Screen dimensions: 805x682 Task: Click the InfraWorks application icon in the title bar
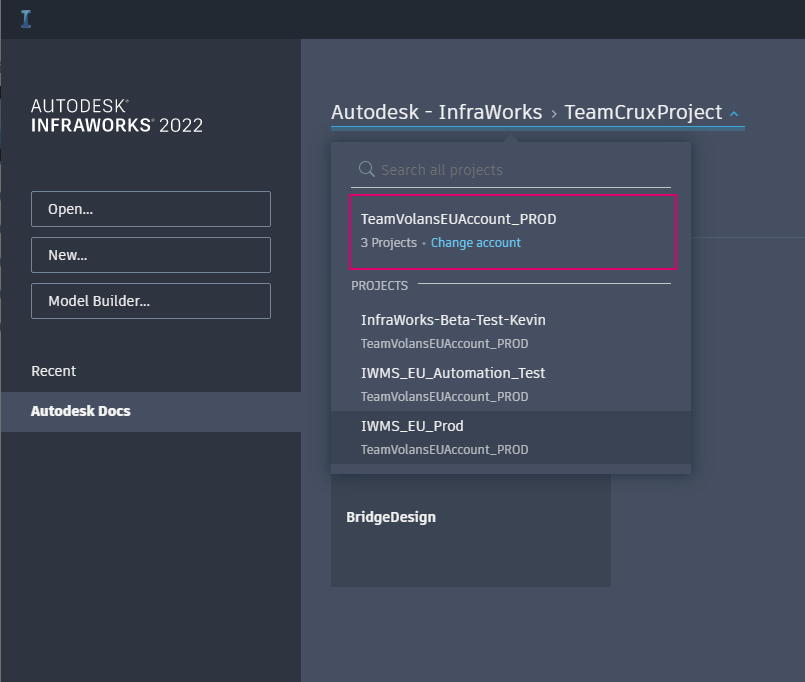25,16
